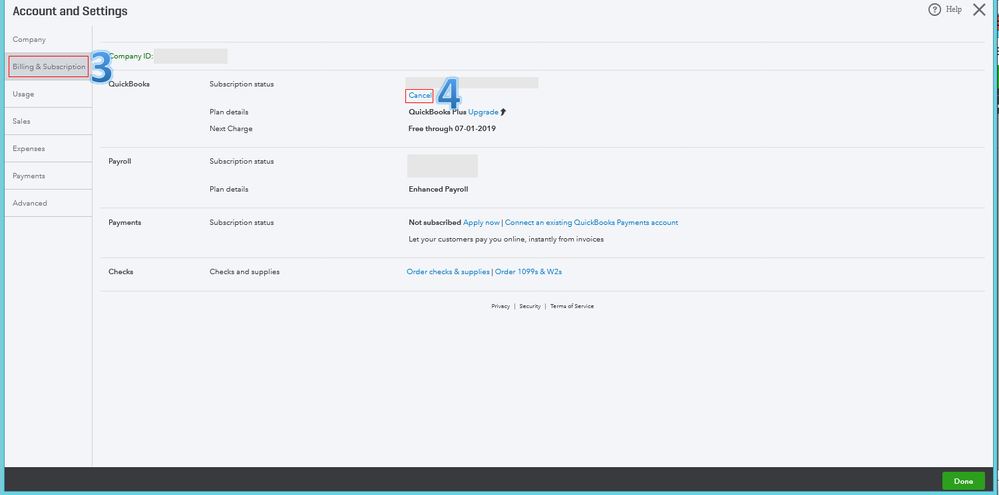
Task: Click the Payments section heading in main panel
Action: (125, 223)
